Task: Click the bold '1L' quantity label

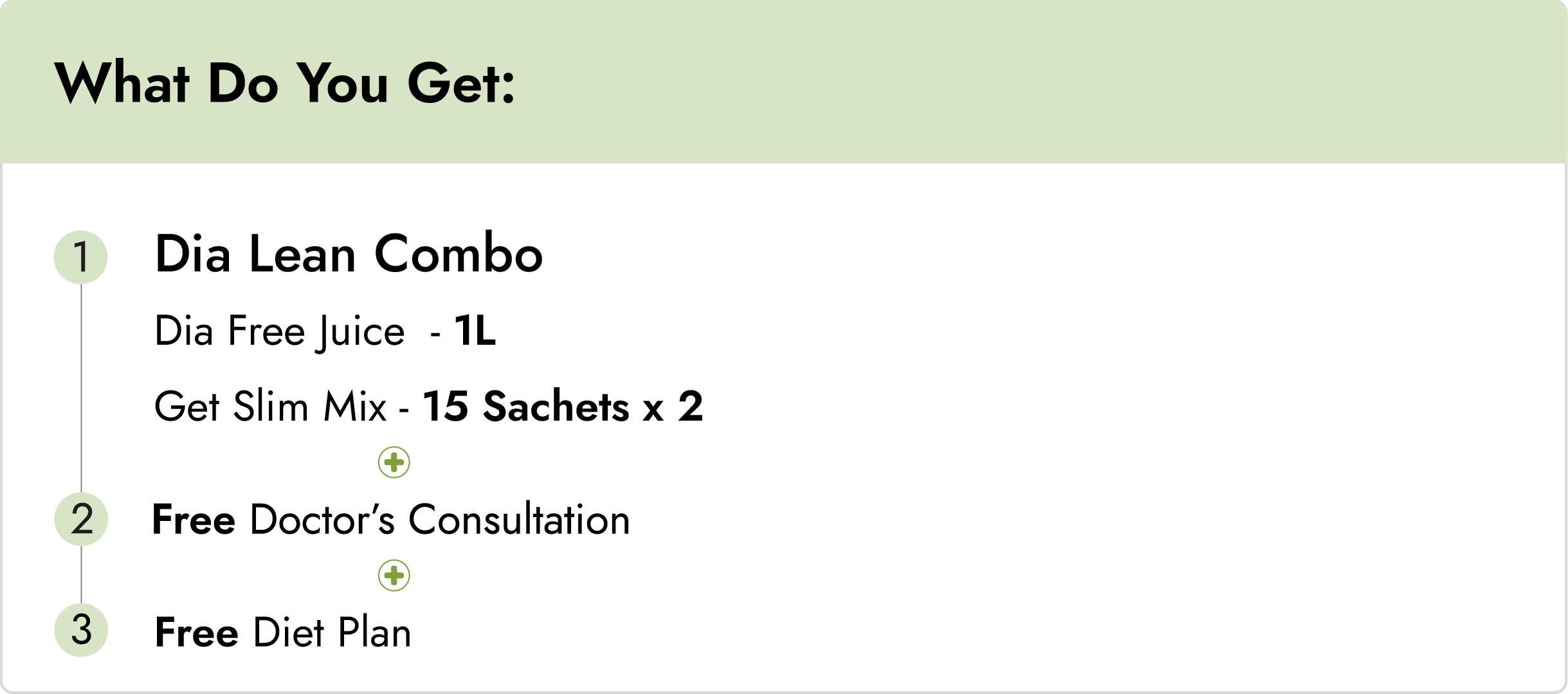Action: click(475, 331)
